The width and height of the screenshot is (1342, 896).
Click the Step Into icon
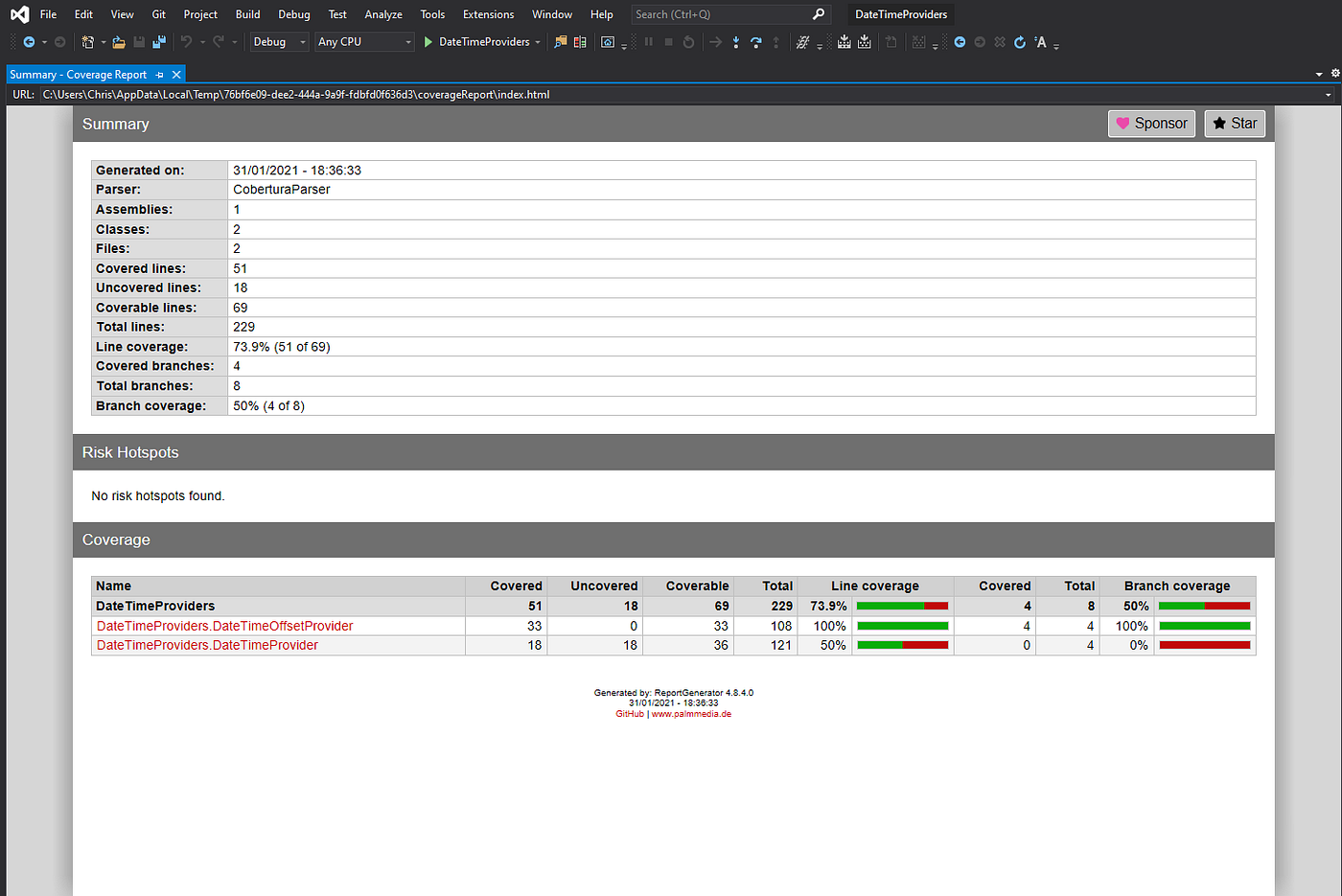point(736,42)
